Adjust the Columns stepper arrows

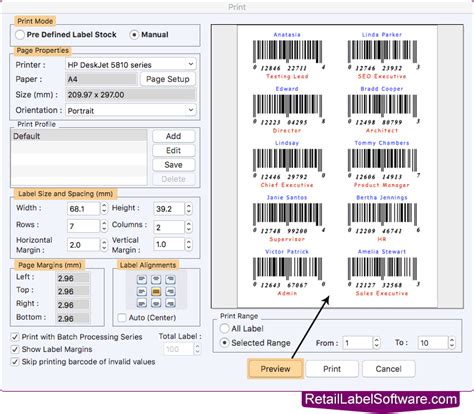click(x=189, y=227)
